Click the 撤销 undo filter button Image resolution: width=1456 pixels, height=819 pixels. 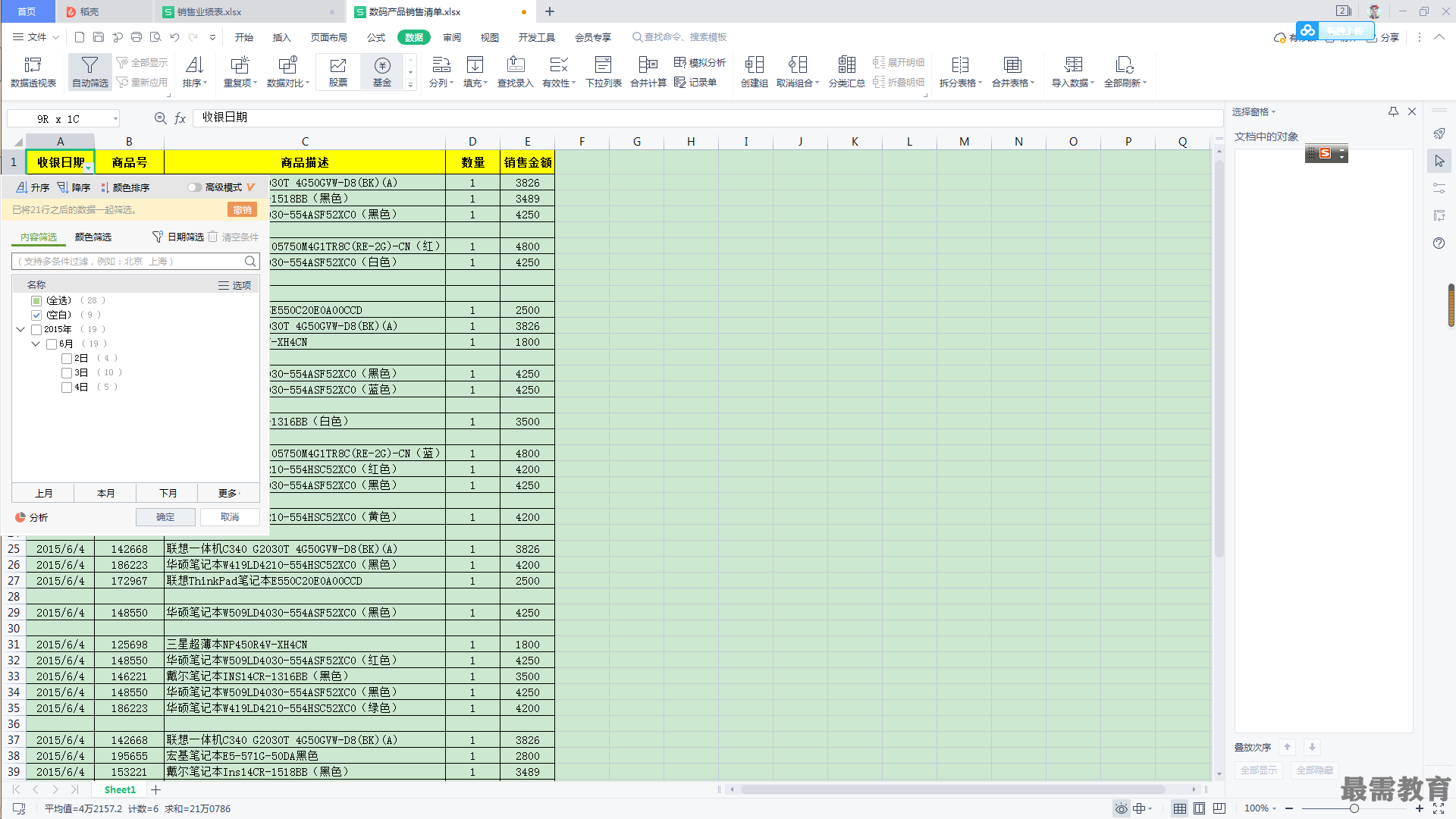pos(242,210)
